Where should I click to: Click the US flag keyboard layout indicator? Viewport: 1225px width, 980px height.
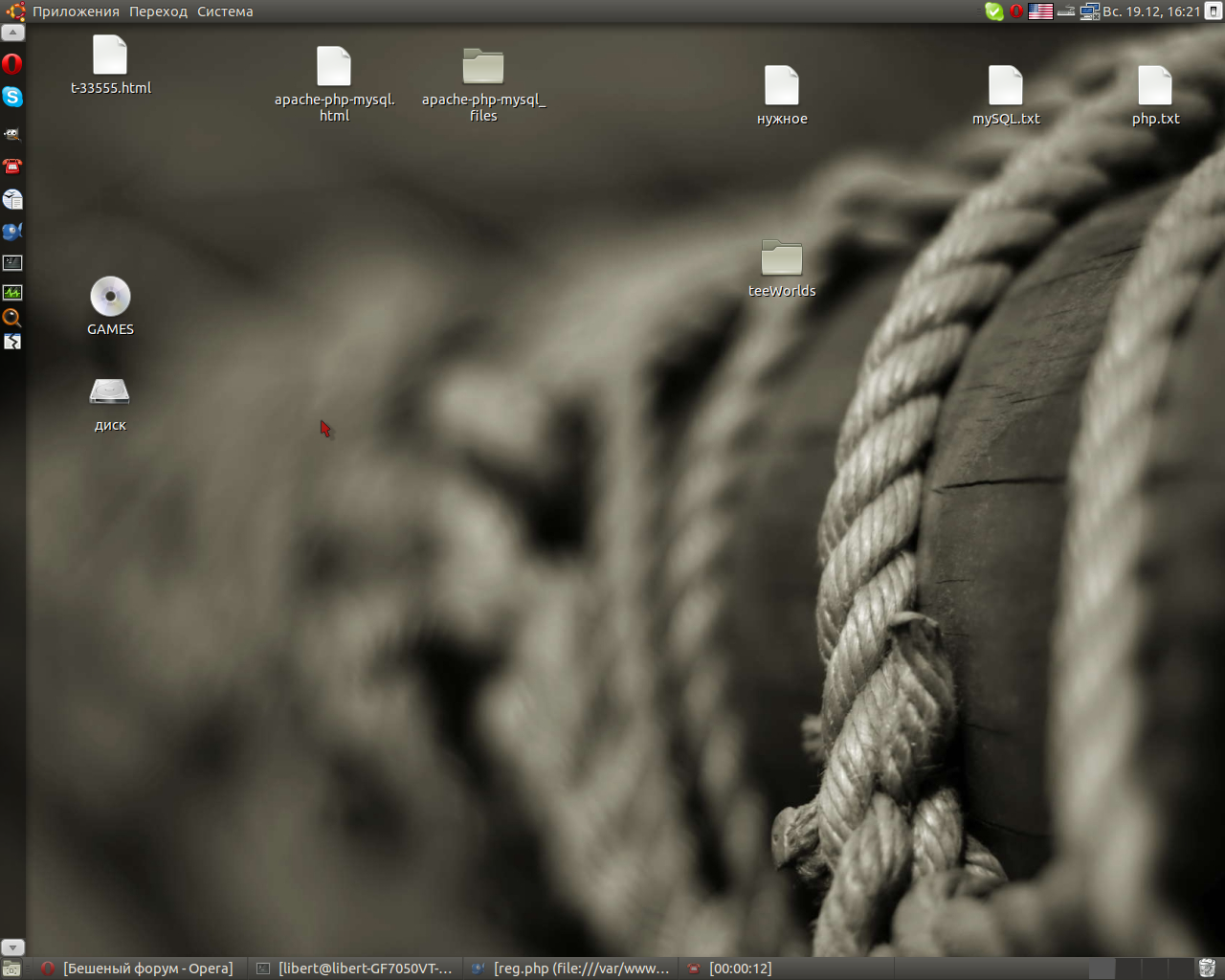click(x=1040, y=11)
